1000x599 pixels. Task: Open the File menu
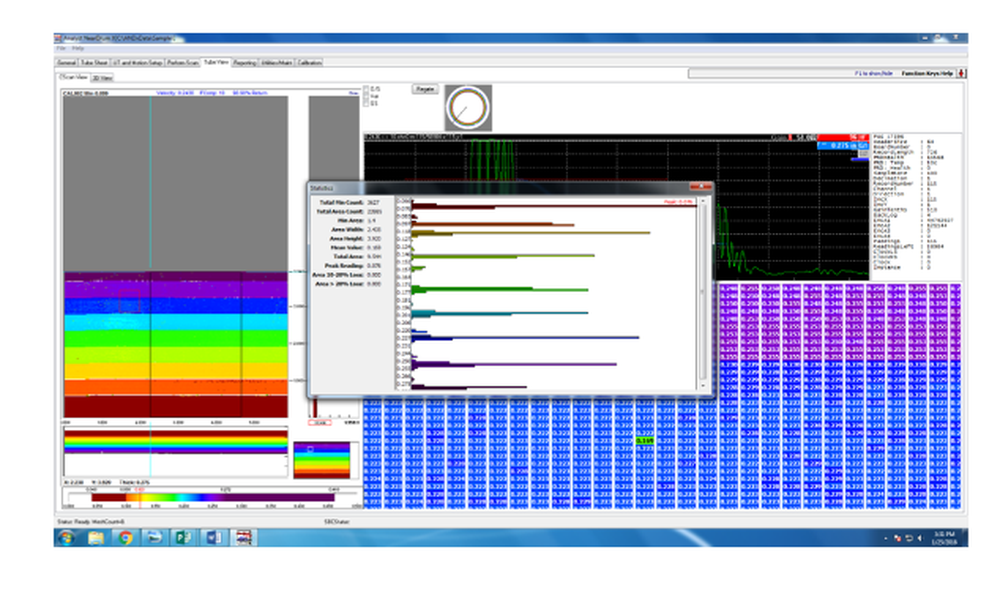[x=61, y=48]
